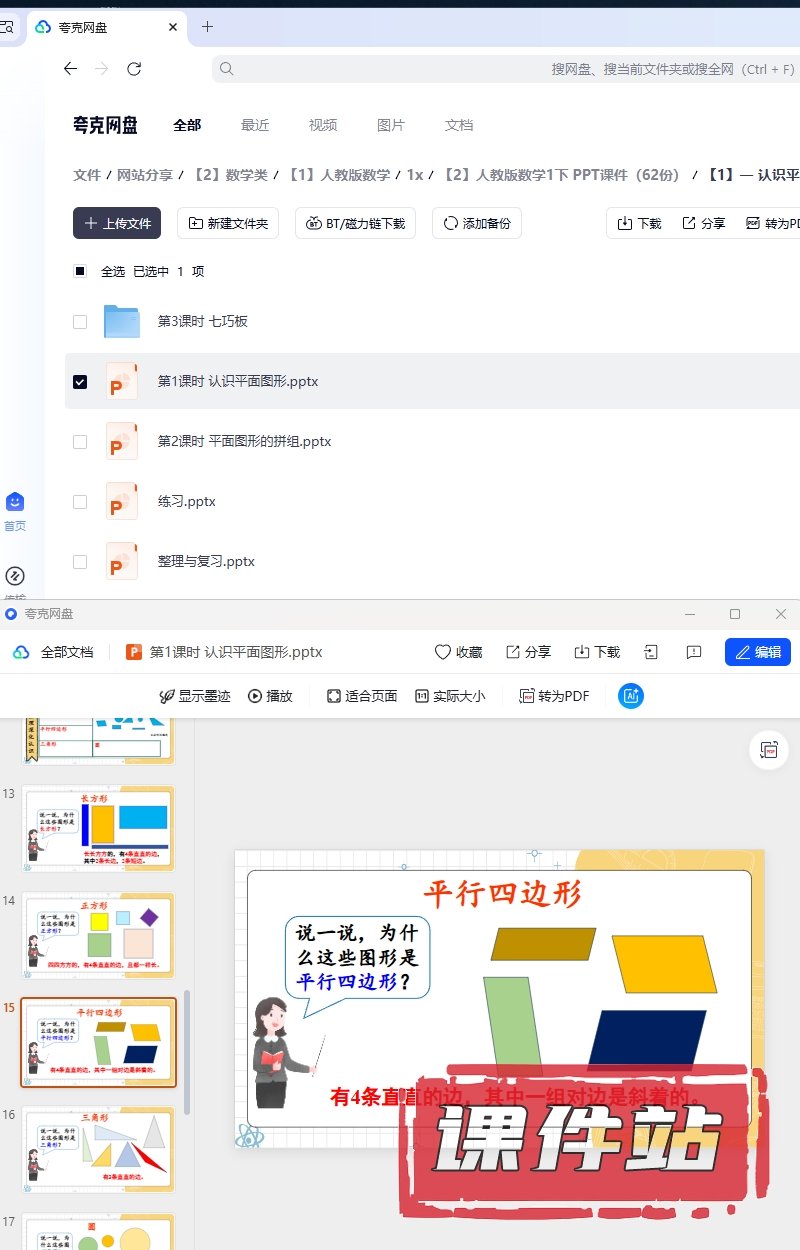Switch to the 最近 tab
Viewport: 800px width, 1250px height.
coord(255,125)
